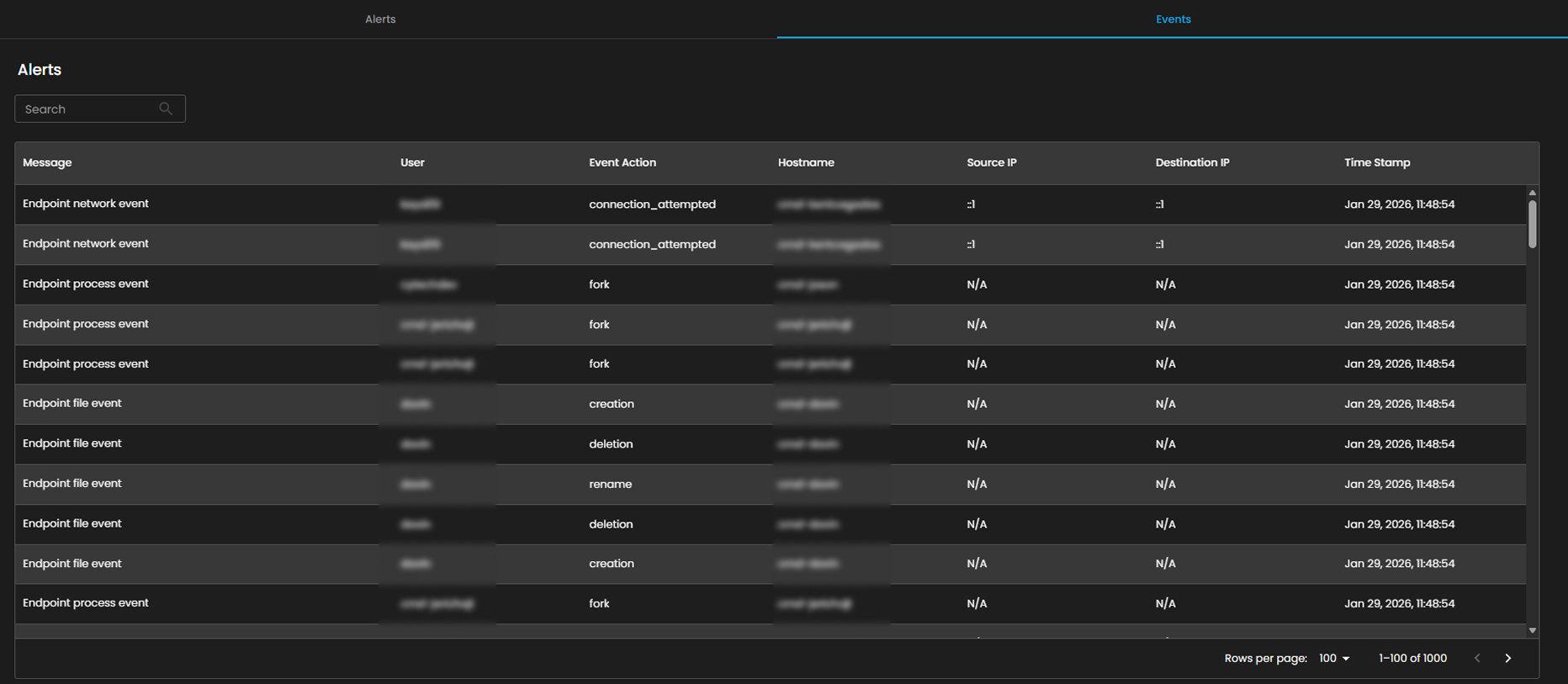Select the first file event row with deletion
Viewport: 1568px width, 684px height.
click(610, 443)
